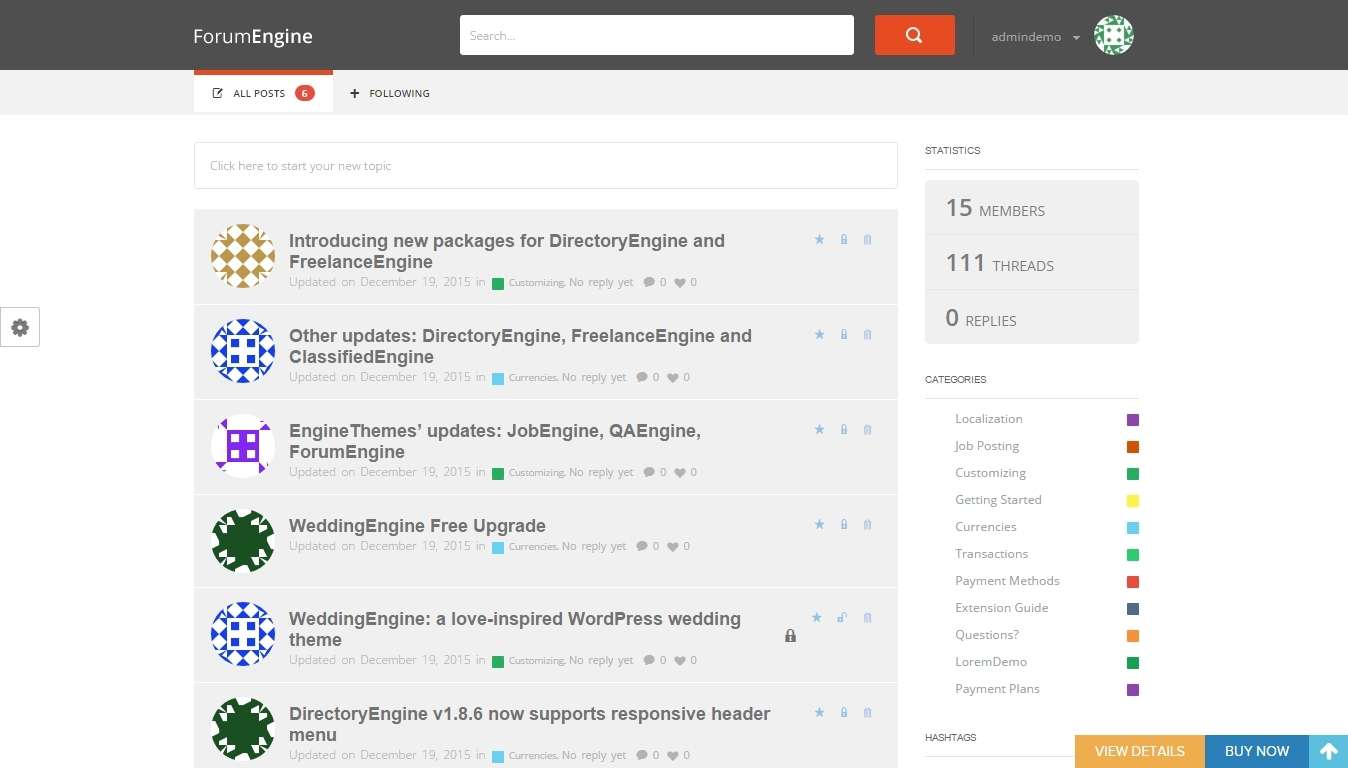This screenshot has height=768, width=1348.
Task: Trash the 'Other updates' thread
Action: [867, 335]
